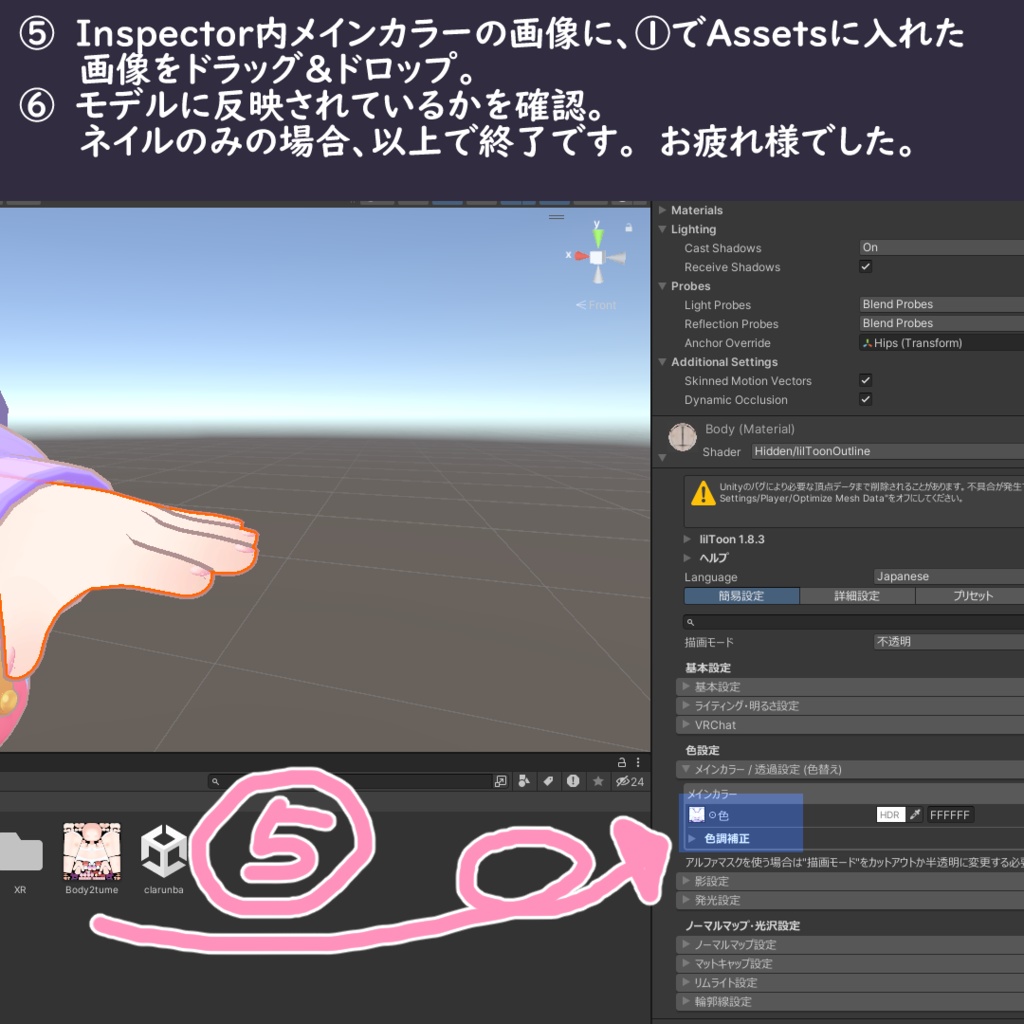Viewport: 1024px width, 1024px height.
Task: Select the Body2tume texture asset
Action: (91, 859)
